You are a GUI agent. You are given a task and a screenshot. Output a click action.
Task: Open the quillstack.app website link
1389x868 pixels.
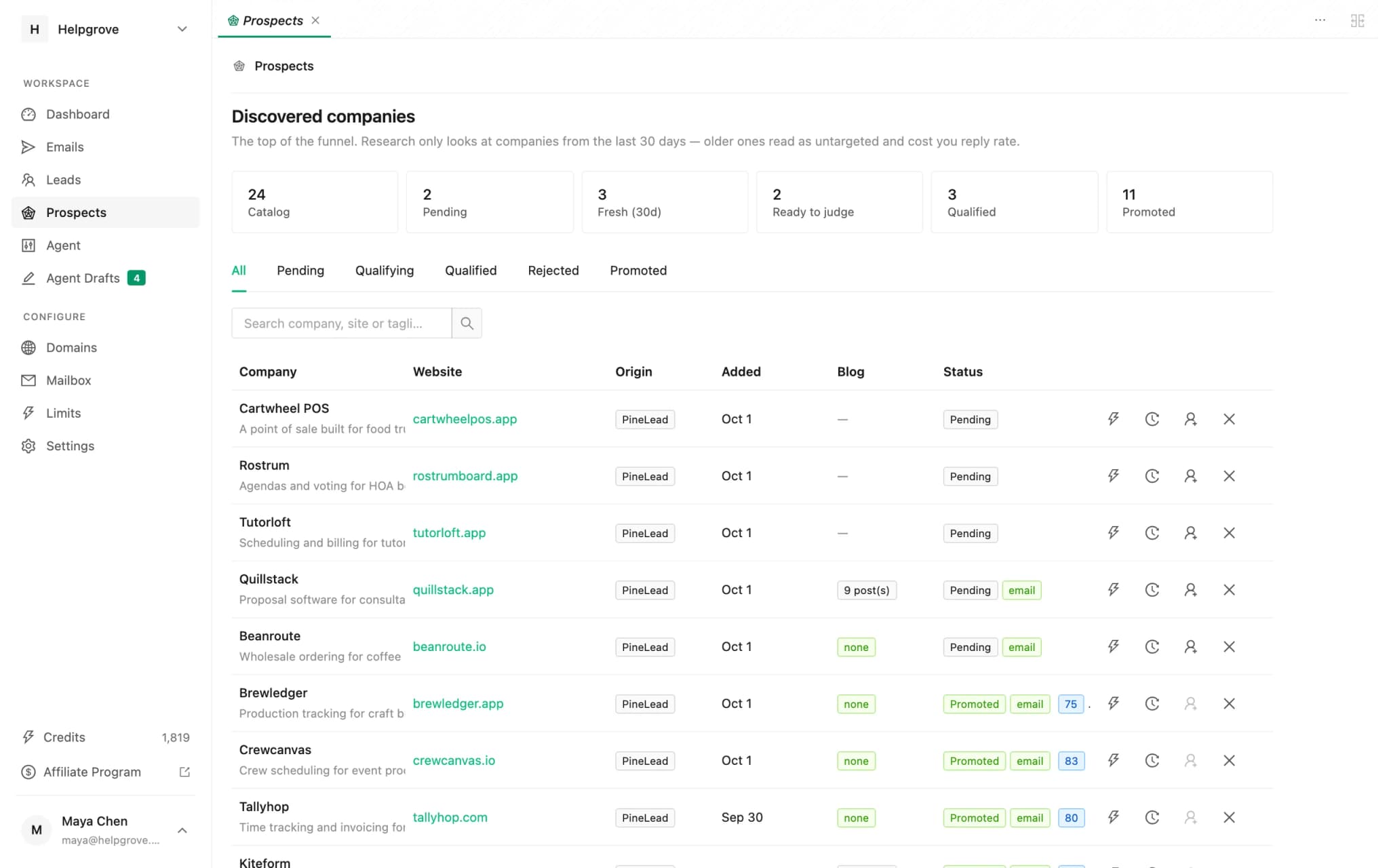tap(453, 590)
